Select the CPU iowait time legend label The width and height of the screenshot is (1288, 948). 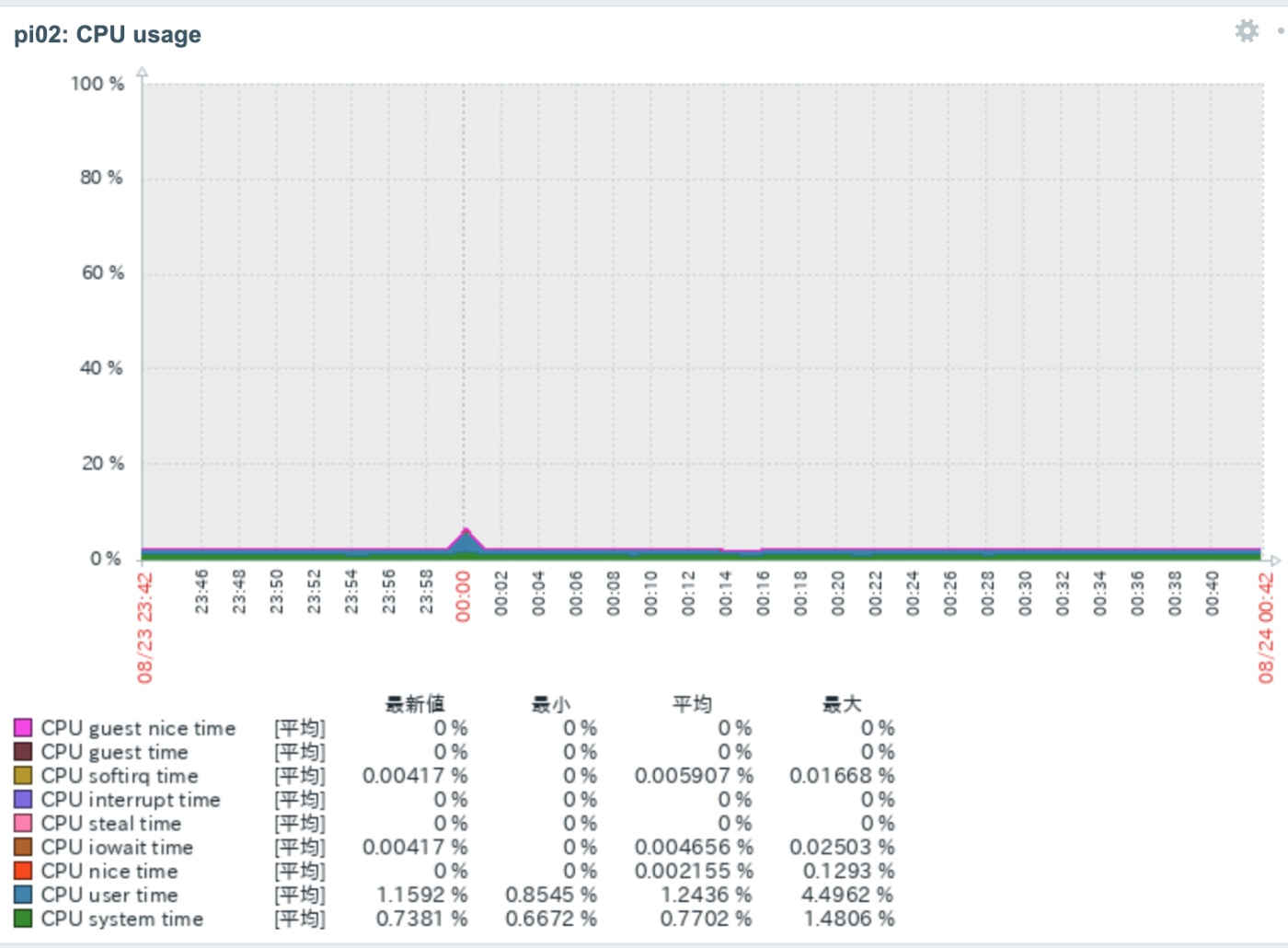coord(117,847)
